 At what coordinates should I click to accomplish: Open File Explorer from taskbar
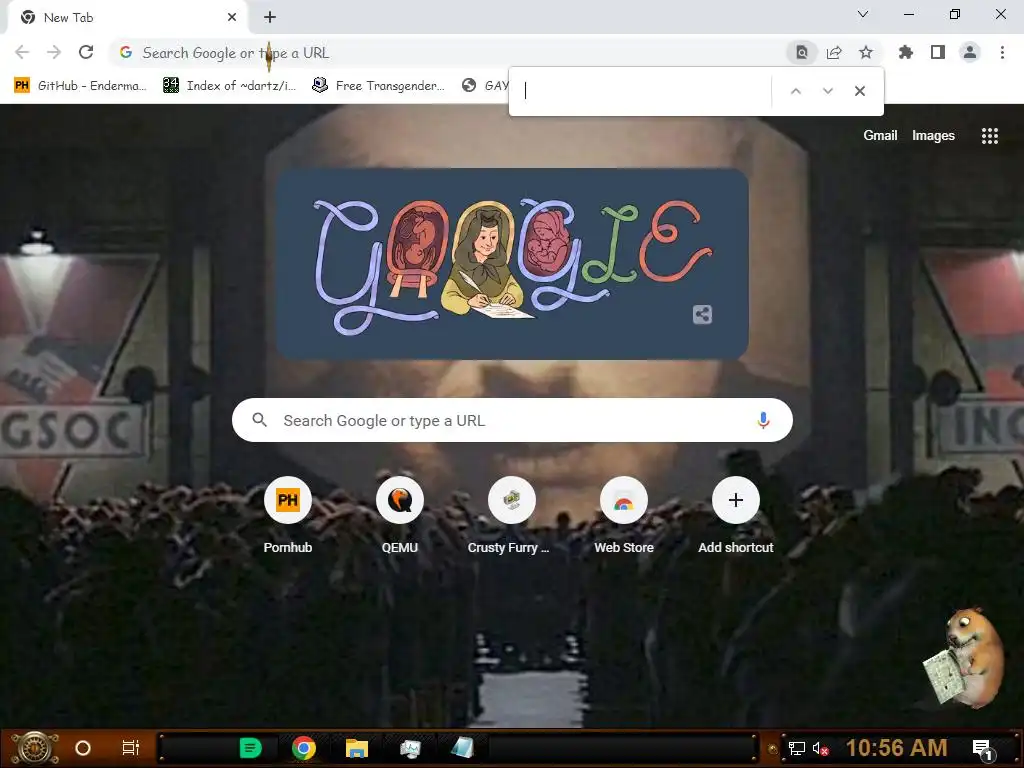click(x=357, y=748)
